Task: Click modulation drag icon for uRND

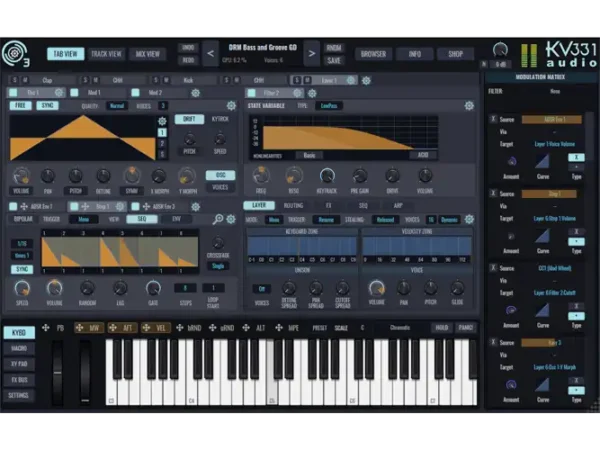Action: pyautogui.click(x=212, y=328)
